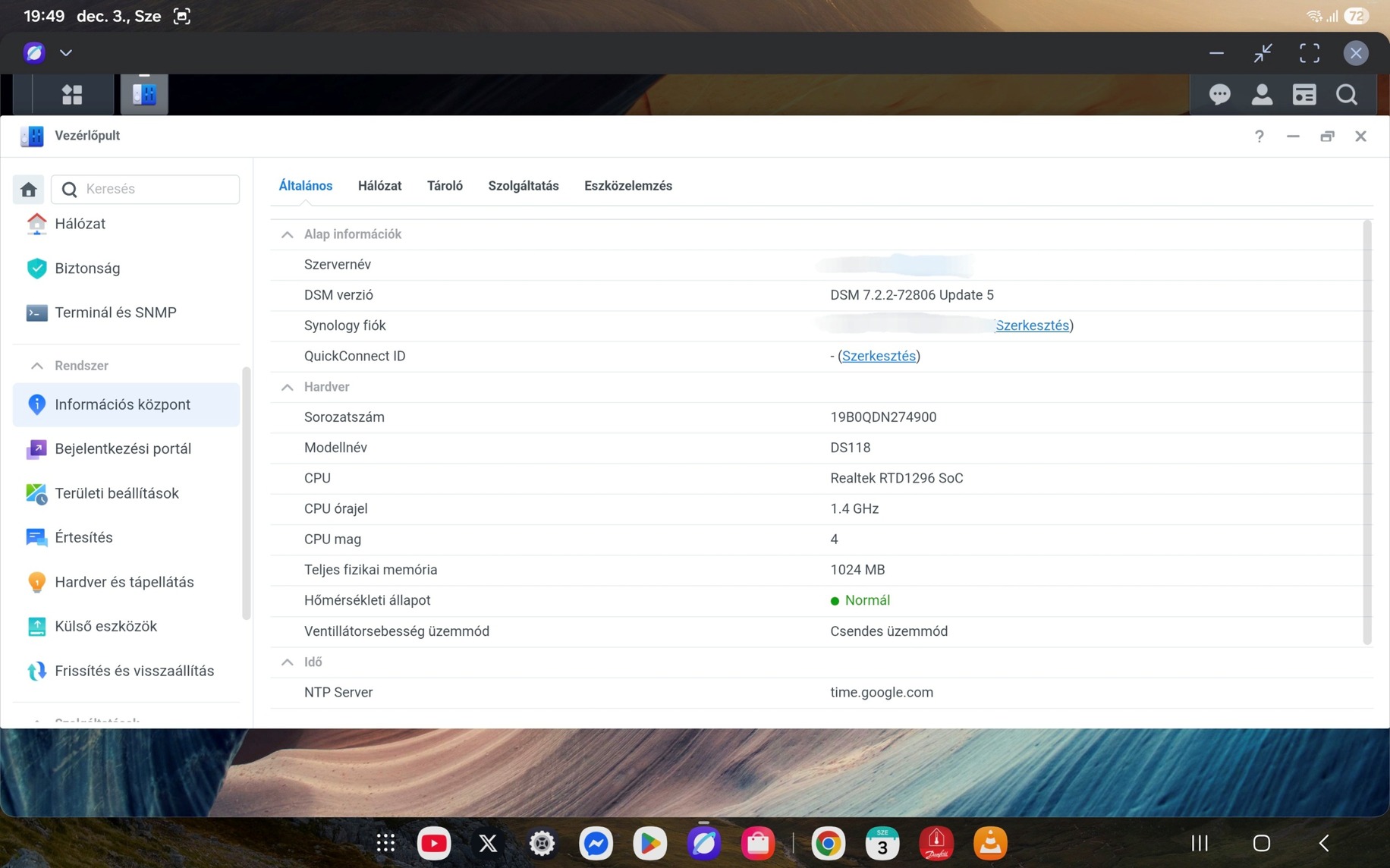Select the Általános tab
The width and height of the screenshot is (1390, 868).
[x=305, y=186]
